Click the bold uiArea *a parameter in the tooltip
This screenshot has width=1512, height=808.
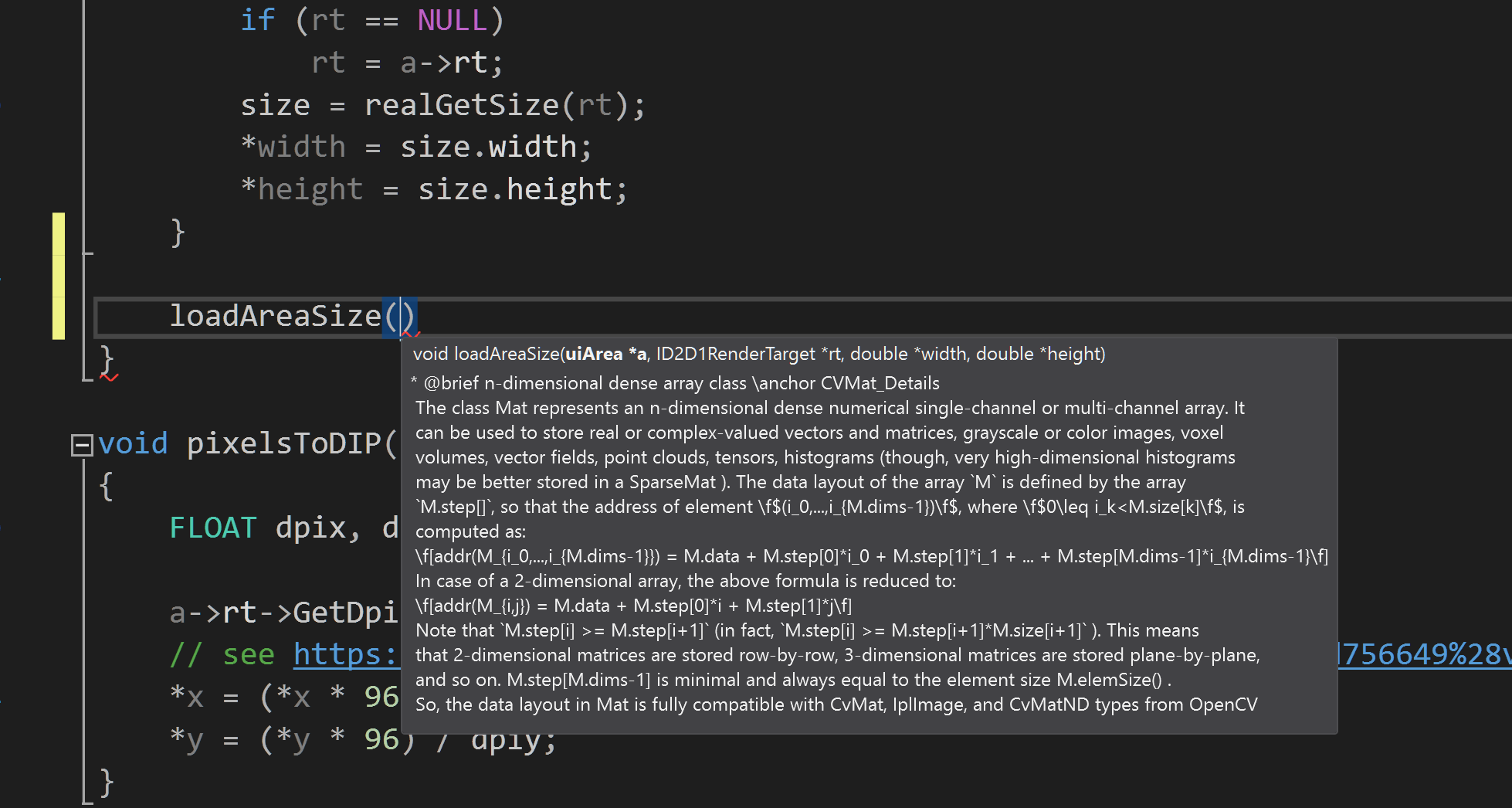click(x=606, y=354)
